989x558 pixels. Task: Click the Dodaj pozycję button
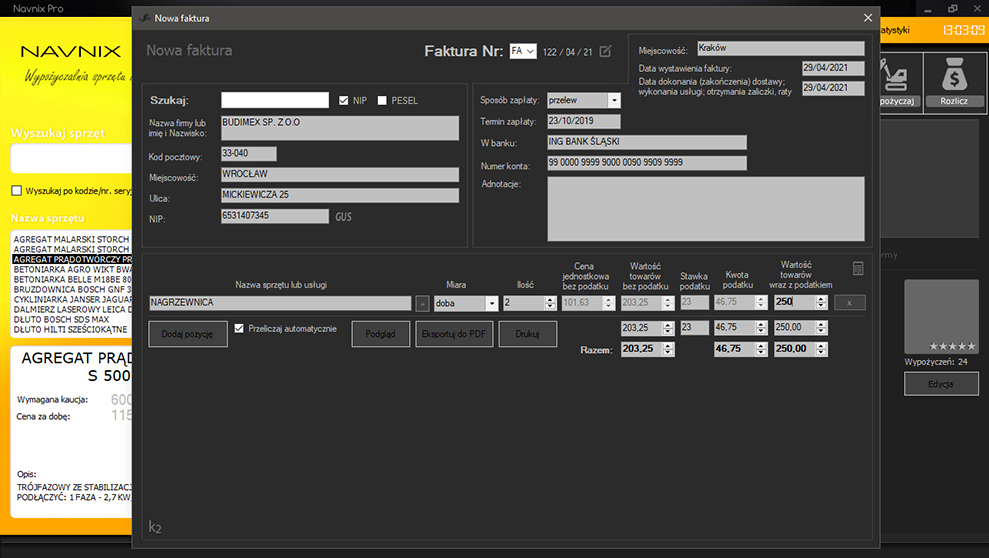[187, 334]
